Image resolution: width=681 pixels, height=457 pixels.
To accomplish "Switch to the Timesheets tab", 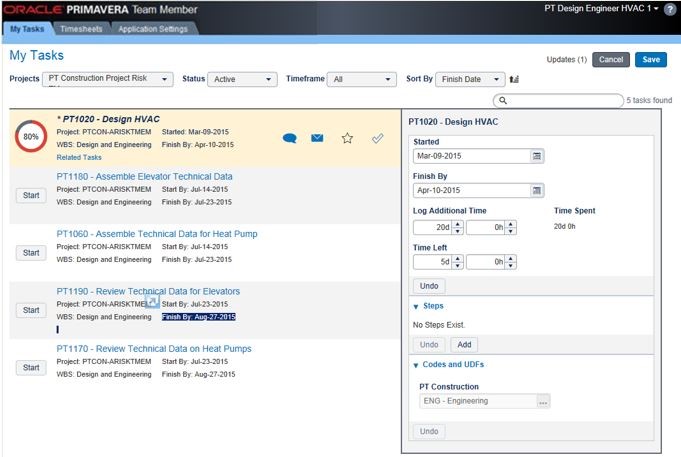I will click(x=81, y=29).
